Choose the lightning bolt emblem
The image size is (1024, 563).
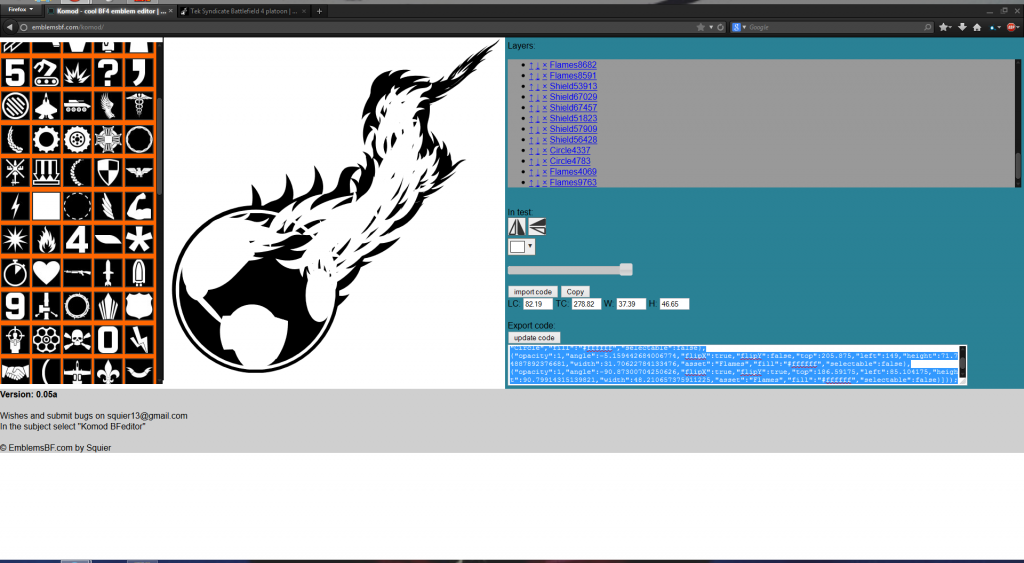click(14, 206)
